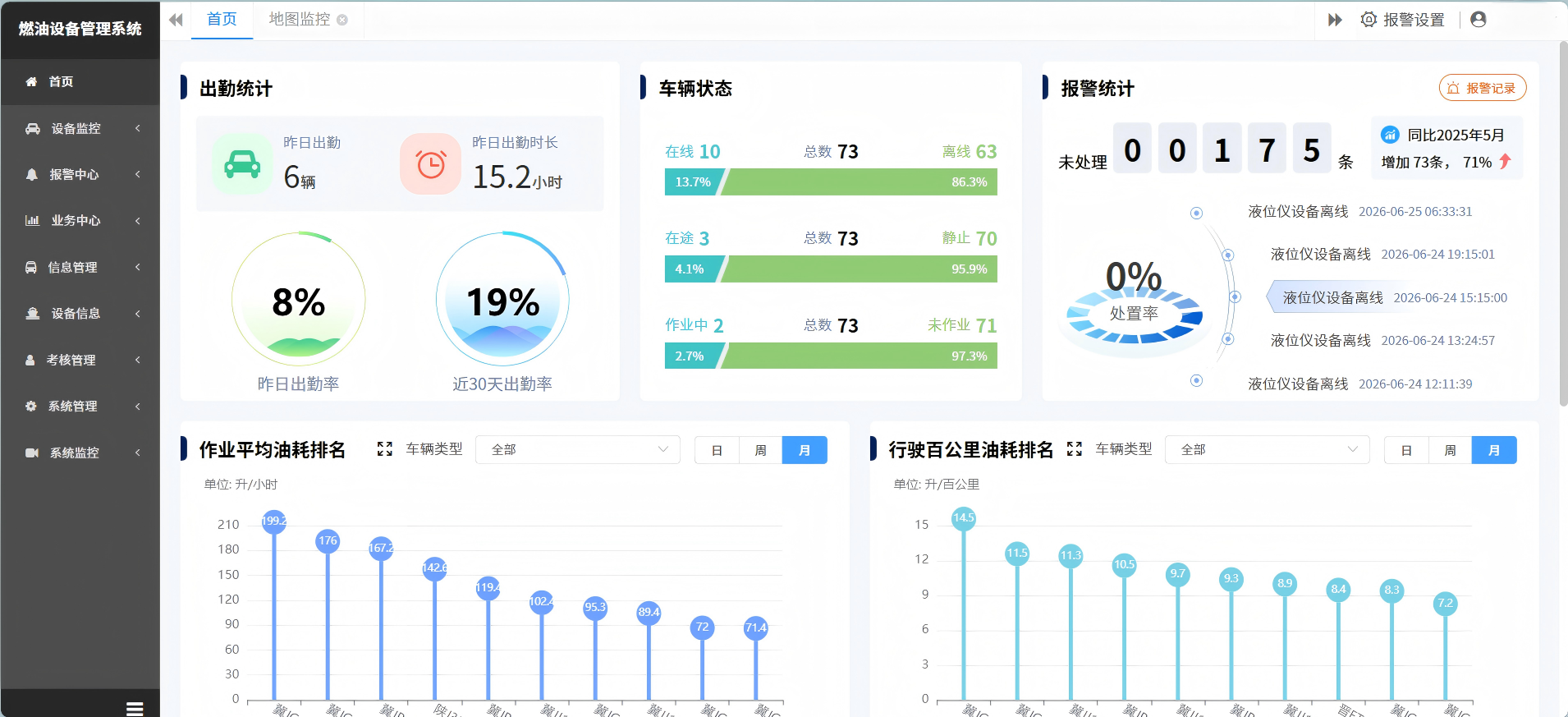Image resolution: width=1568 pixels, height=717 pixels.
Task: Click the camera icon next to 系统监控
Action: coord(32,453)
